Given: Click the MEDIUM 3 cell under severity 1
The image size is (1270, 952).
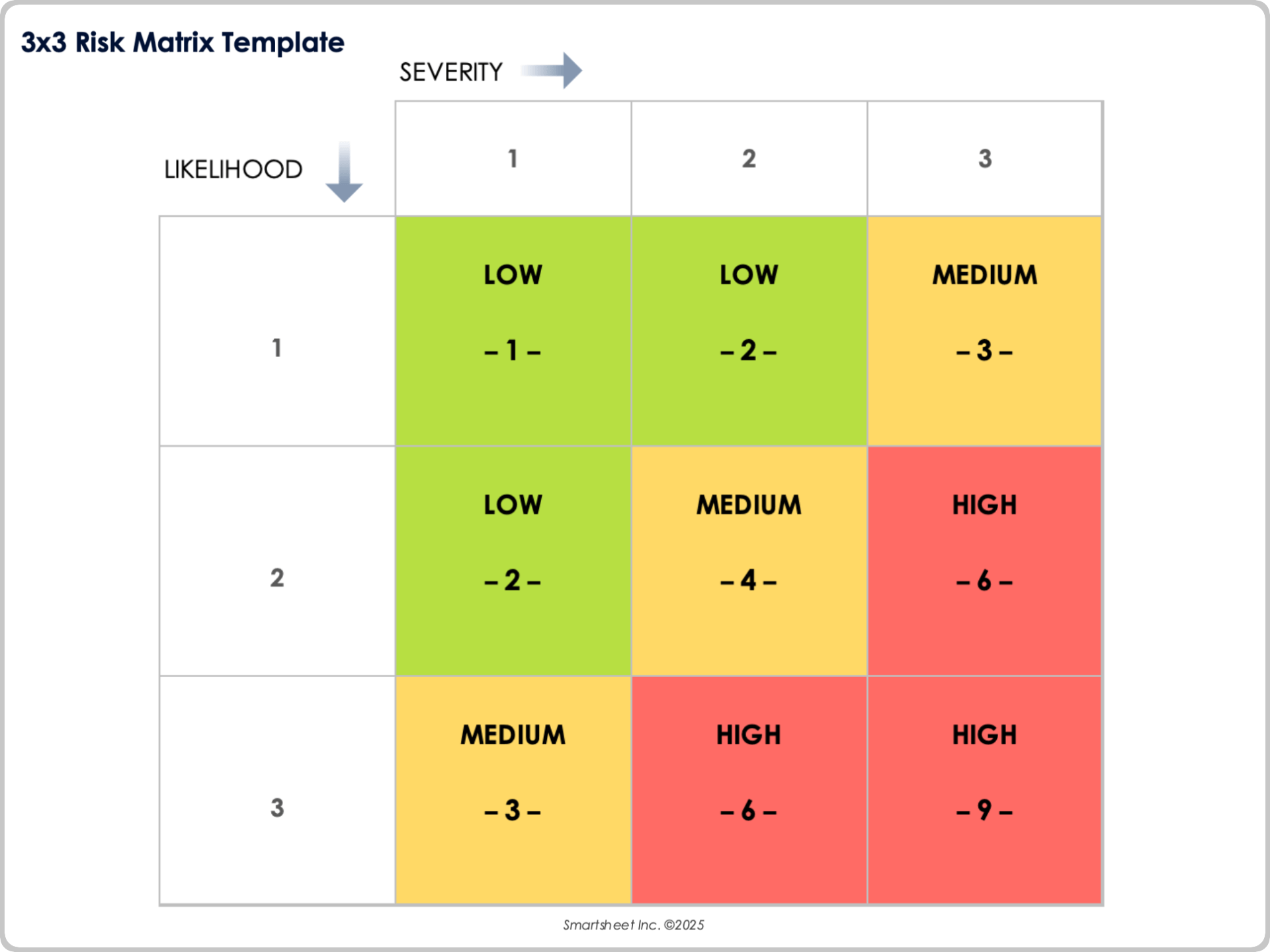Looking at the screenshot, I should click(513, 791).
